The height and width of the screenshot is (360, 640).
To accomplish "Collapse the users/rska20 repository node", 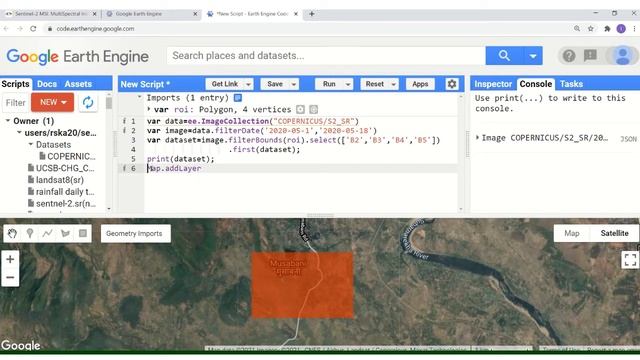I will click(19, 133).
